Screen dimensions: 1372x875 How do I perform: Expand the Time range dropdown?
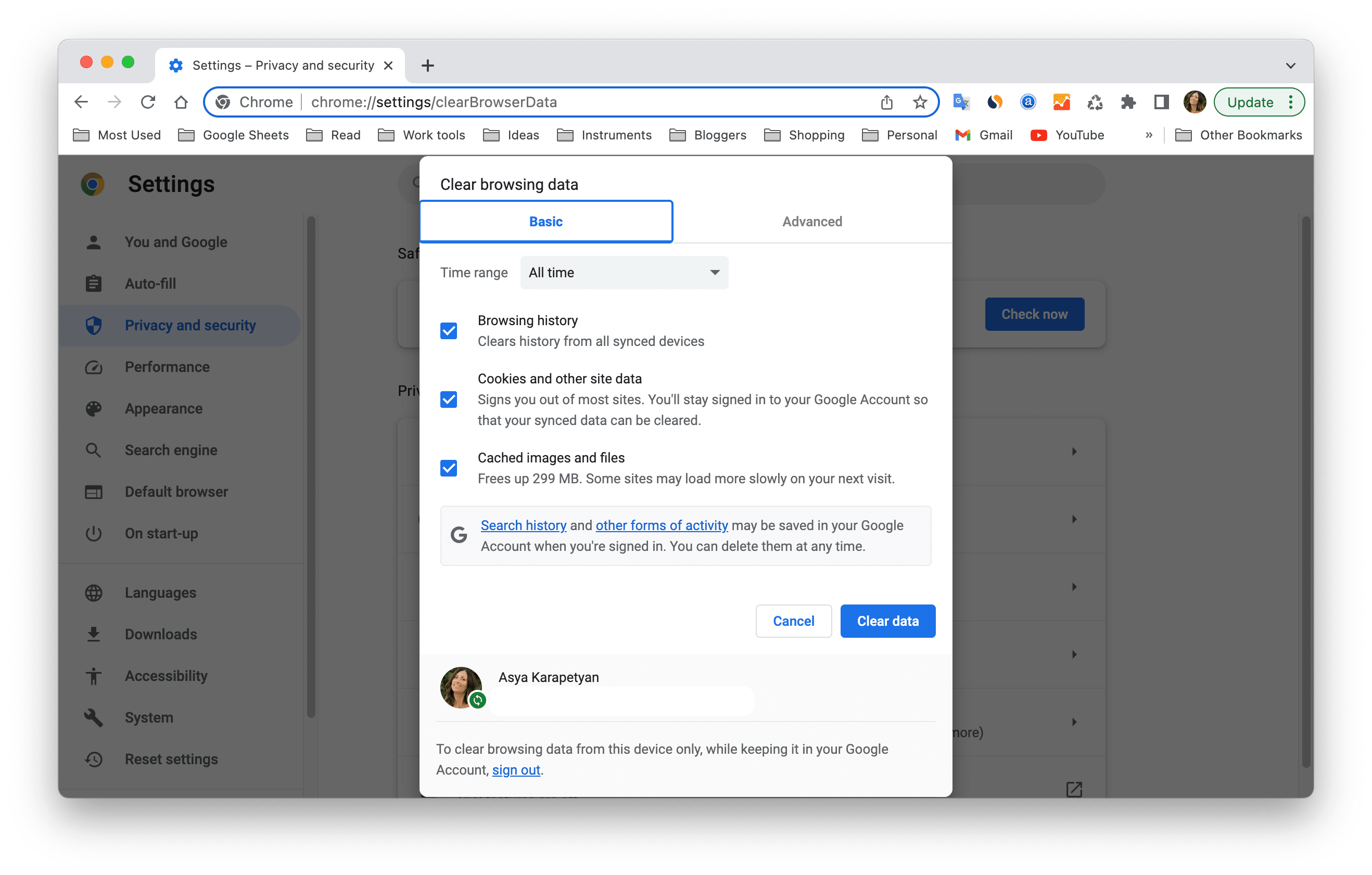623,272
